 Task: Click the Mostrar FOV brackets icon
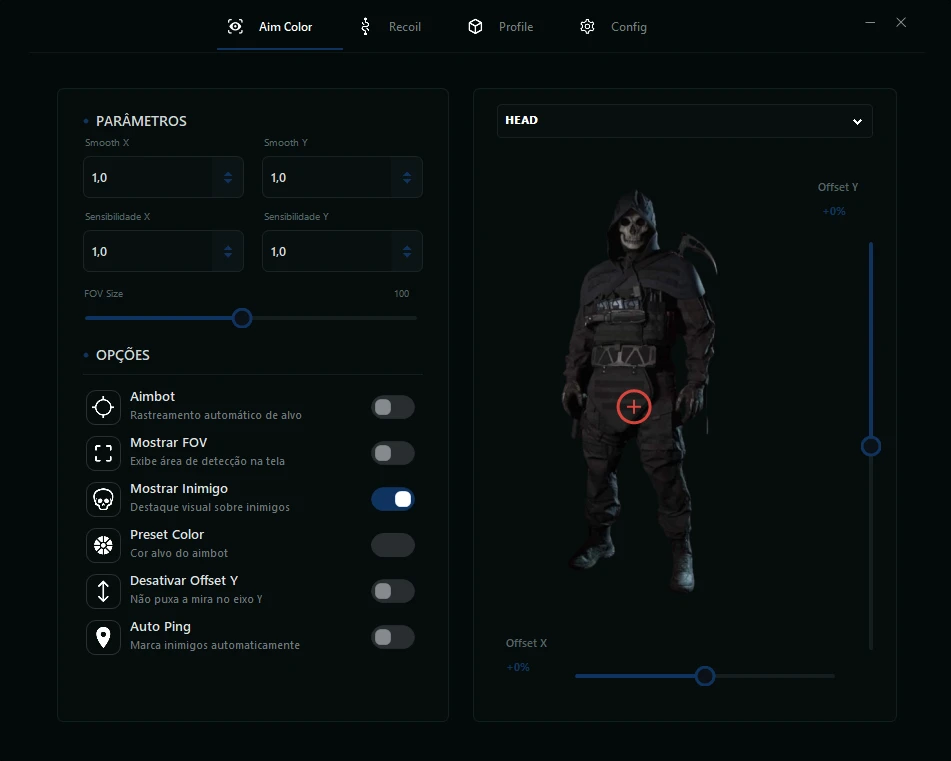[x=104, y=453]
